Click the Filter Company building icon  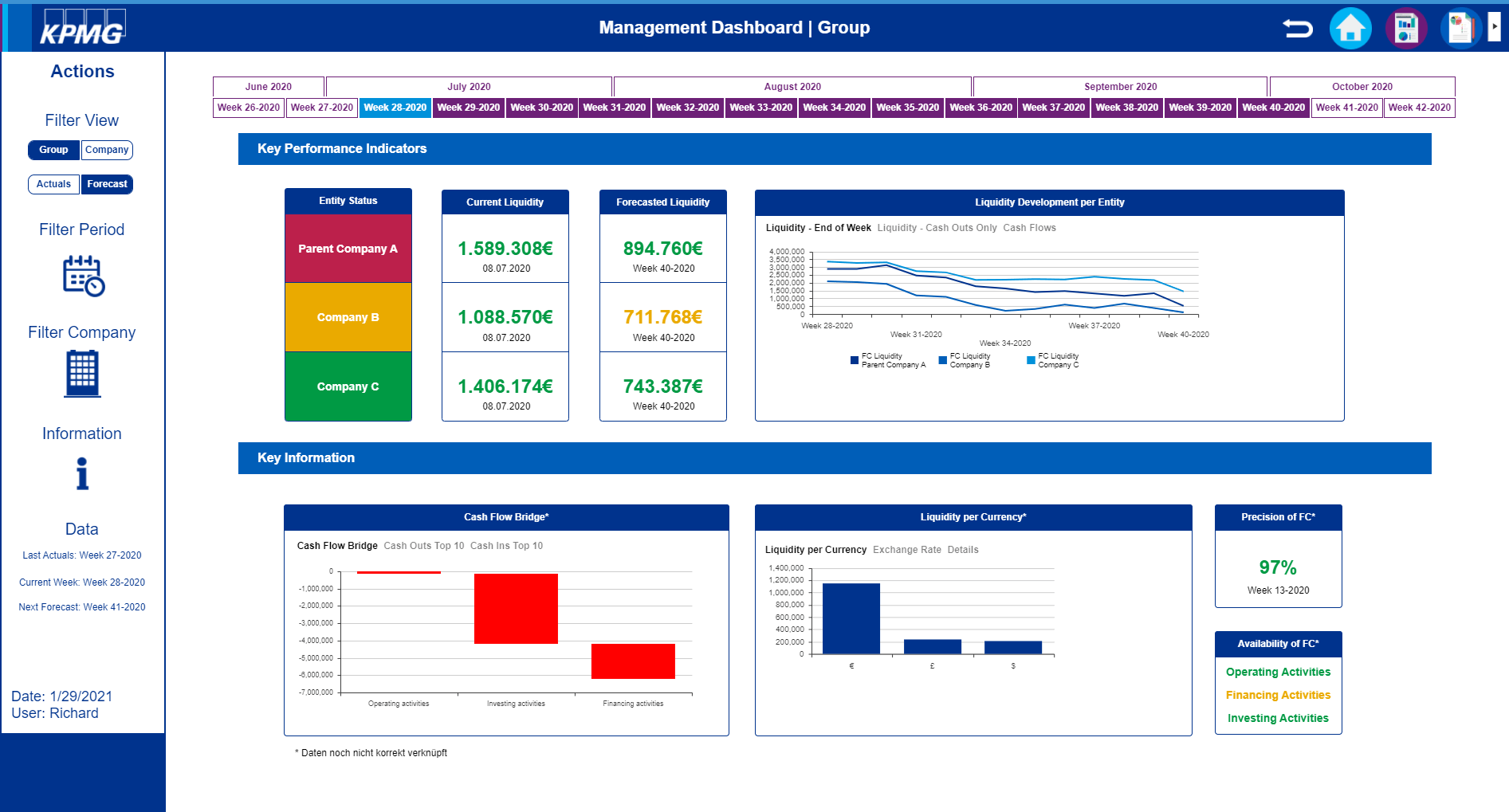click(x=81, y=374)
